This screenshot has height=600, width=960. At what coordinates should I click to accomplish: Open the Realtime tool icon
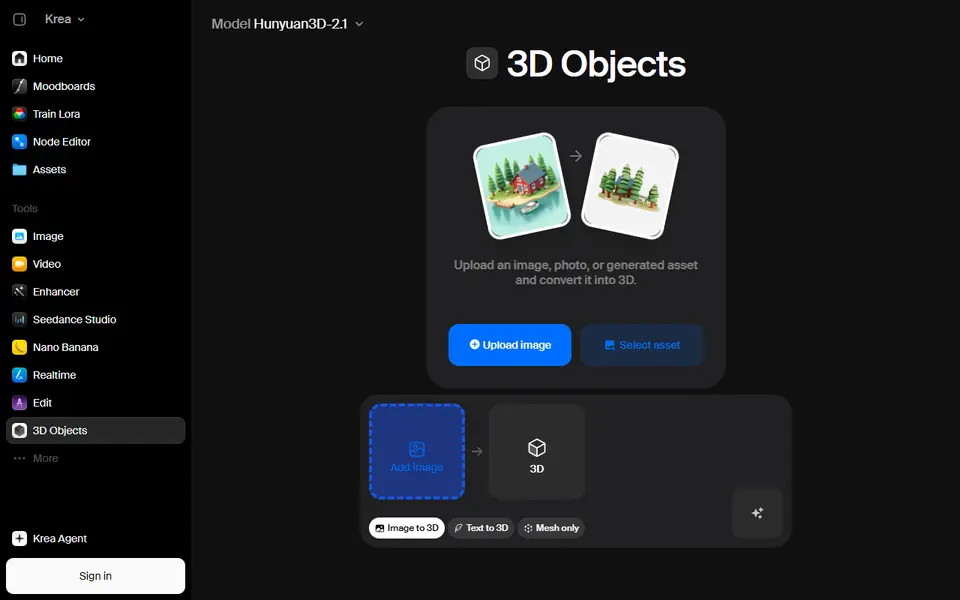click(x=20, y=375)
